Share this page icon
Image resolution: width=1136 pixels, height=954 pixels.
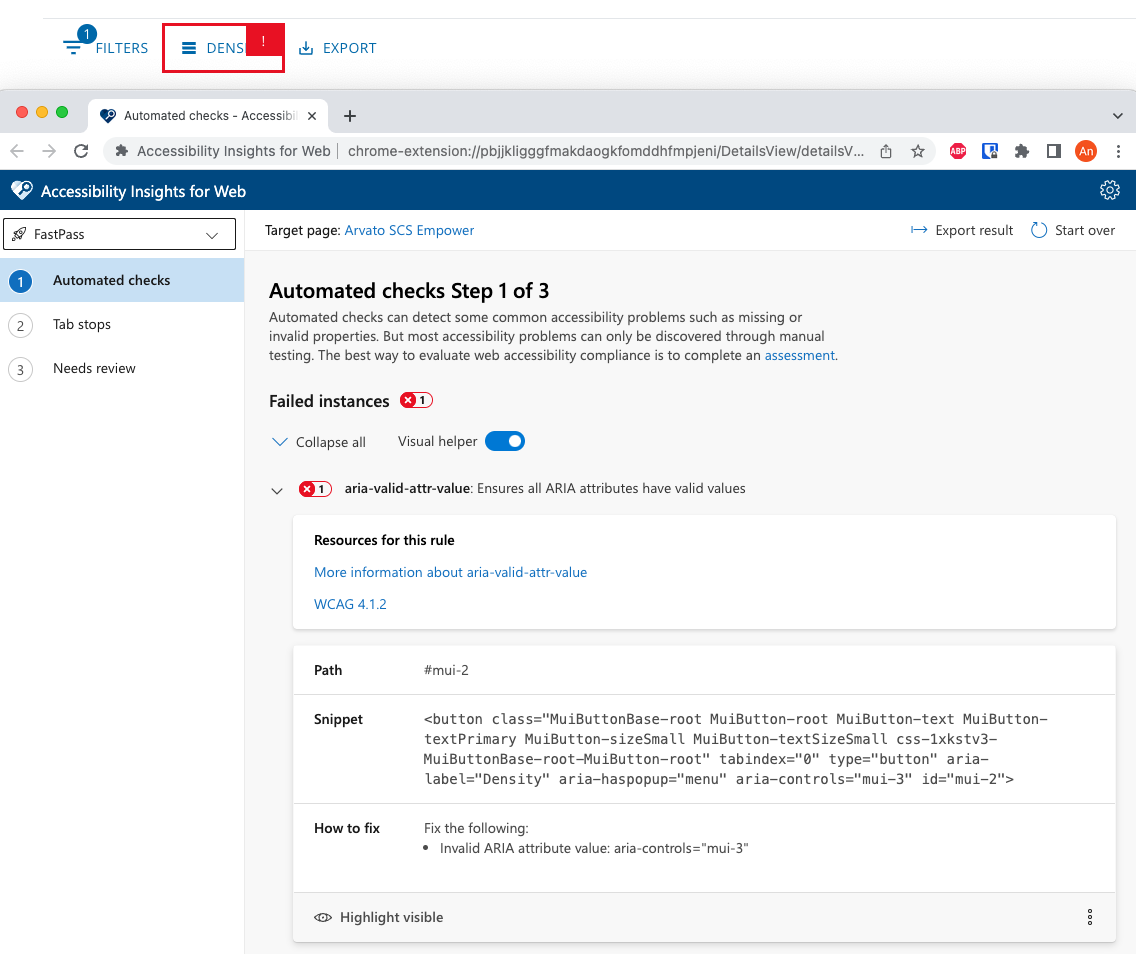tap(885, 151)
